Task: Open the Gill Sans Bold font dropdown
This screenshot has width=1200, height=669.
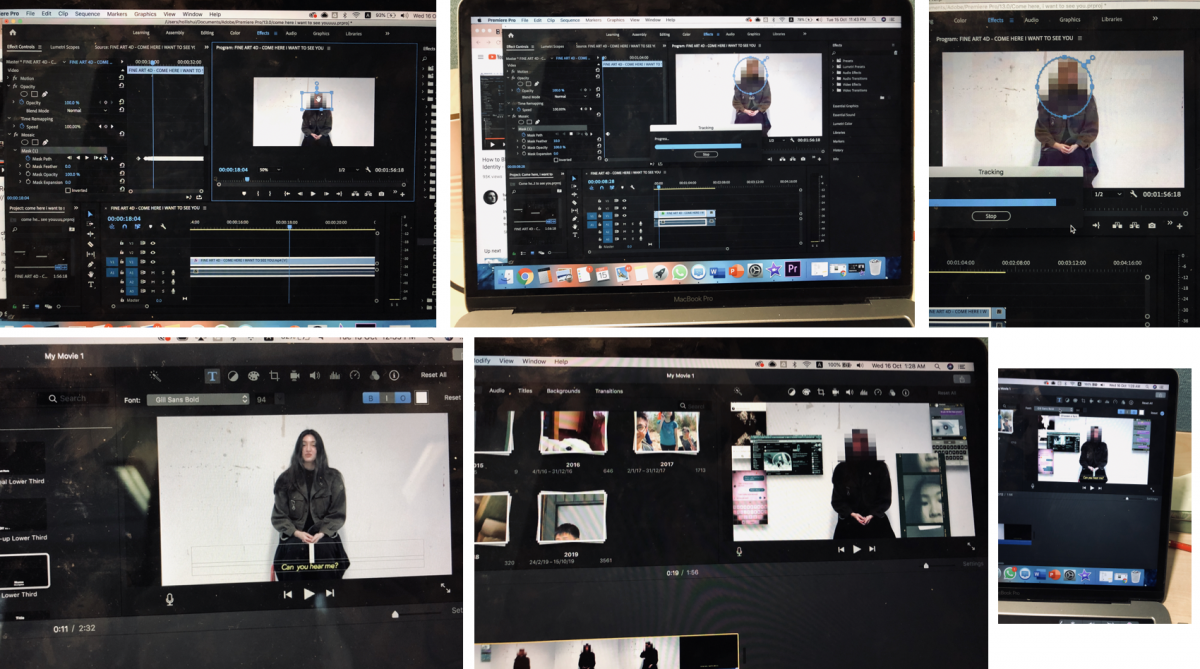Action: click(196, 399)
